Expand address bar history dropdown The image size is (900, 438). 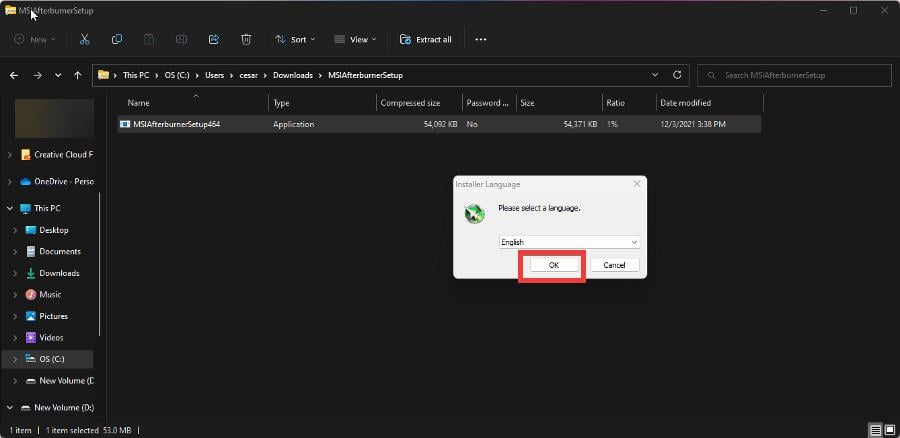coord(655,75)
